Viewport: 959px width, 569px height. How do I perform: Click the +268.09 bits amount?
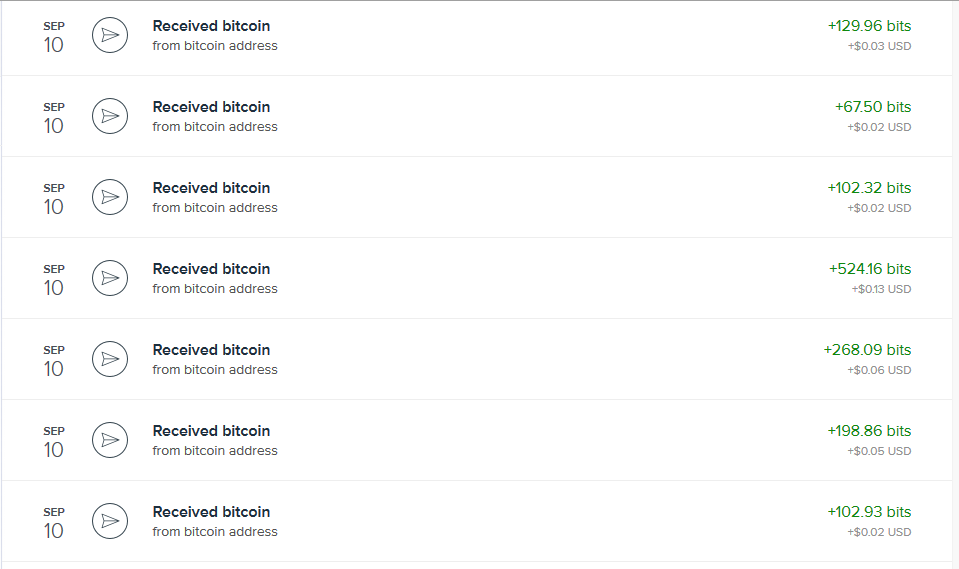point(867,350)
